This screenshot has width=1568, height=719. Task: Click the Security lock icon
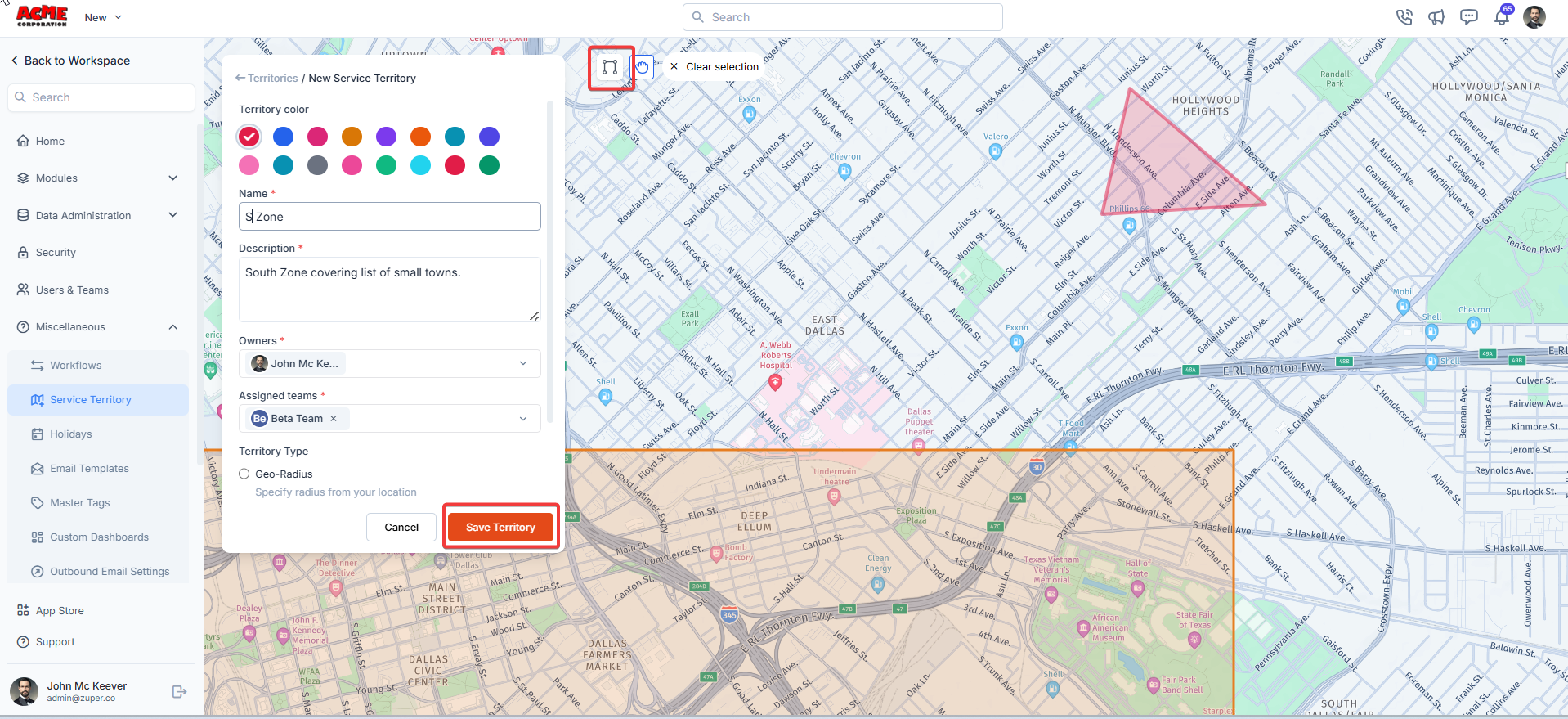(23, 253)
